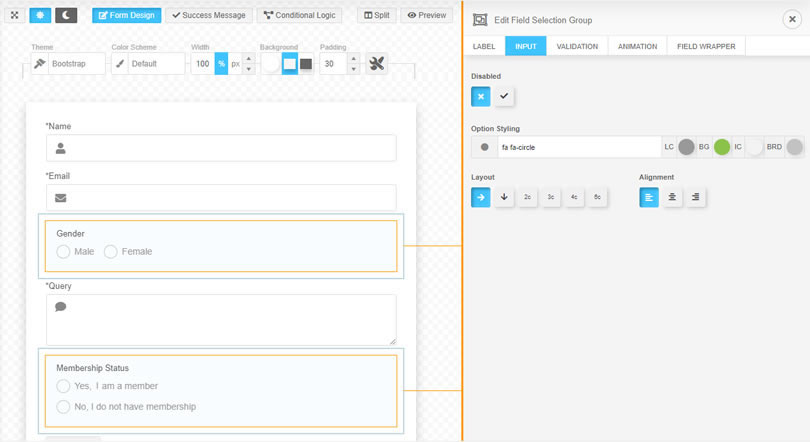This screenshot has height=442, width=810.
Task: Click the envelope icon in Email field
Action: [60, 198]
